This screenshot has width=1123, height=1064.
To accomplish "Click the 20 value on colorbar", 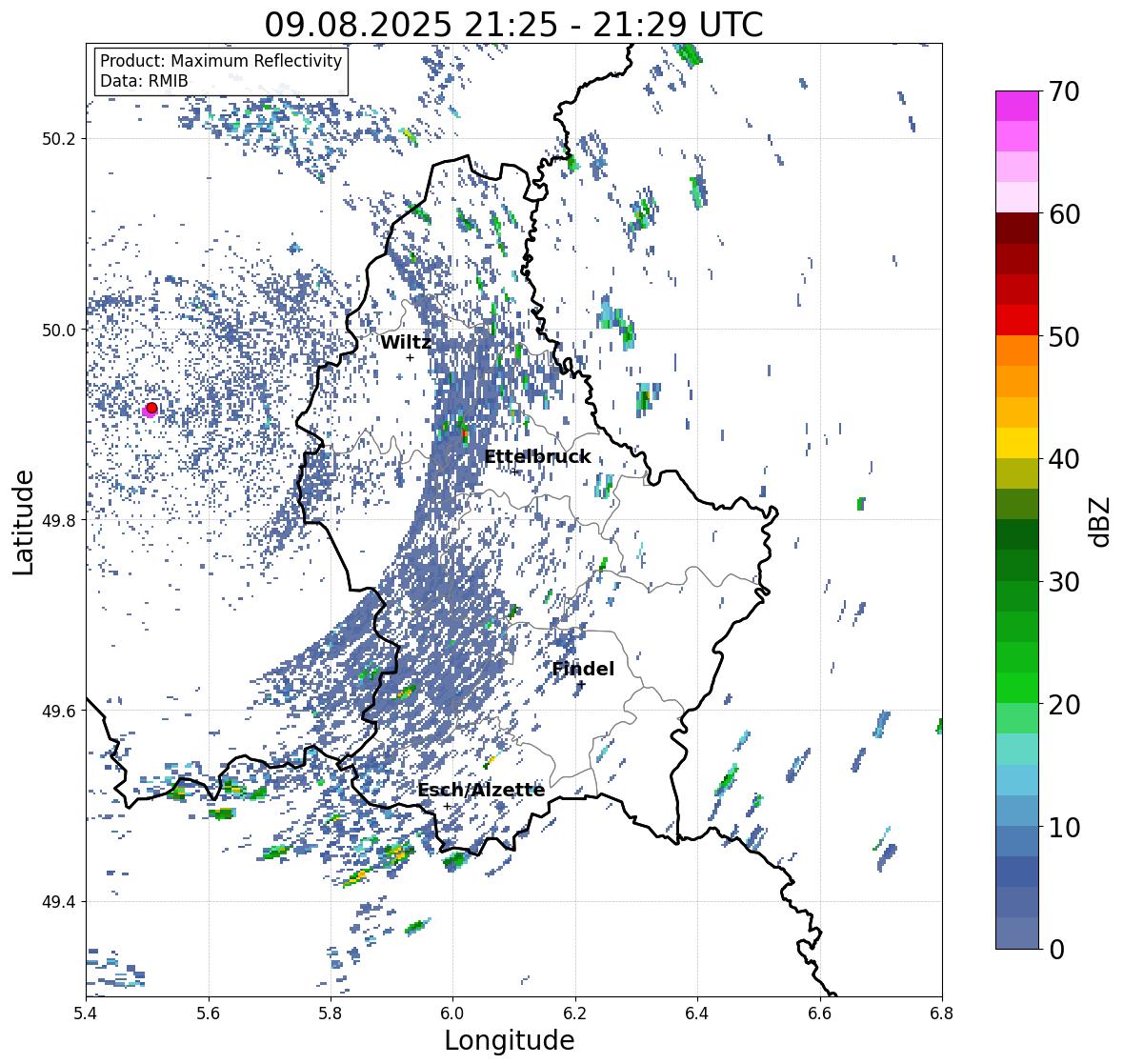I will [1064, 705].
